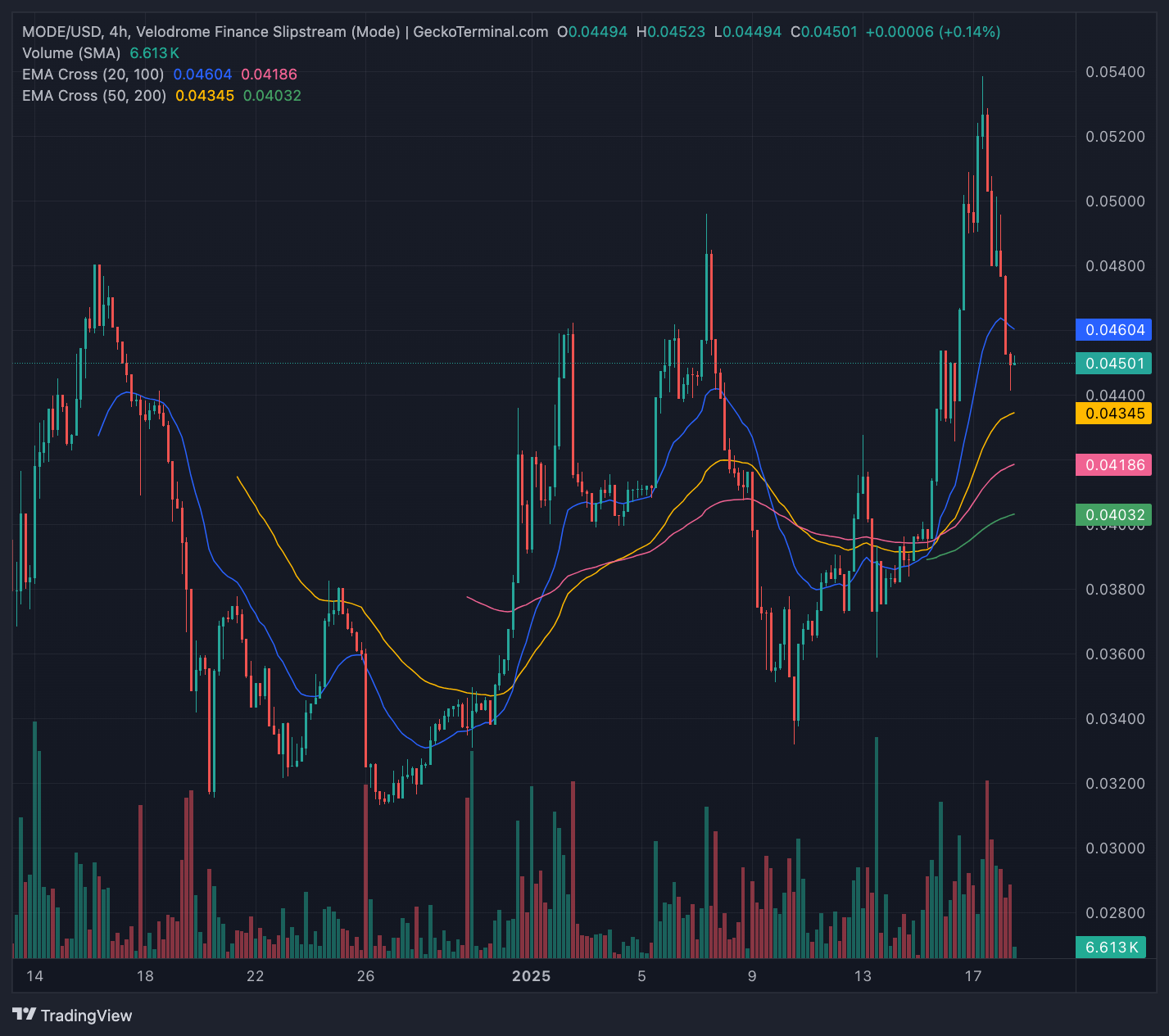Click the 0.05400 price scale tick
Image resolution: width=1169 pixels, height=1036 pixels.
[x=1115, y=72]
